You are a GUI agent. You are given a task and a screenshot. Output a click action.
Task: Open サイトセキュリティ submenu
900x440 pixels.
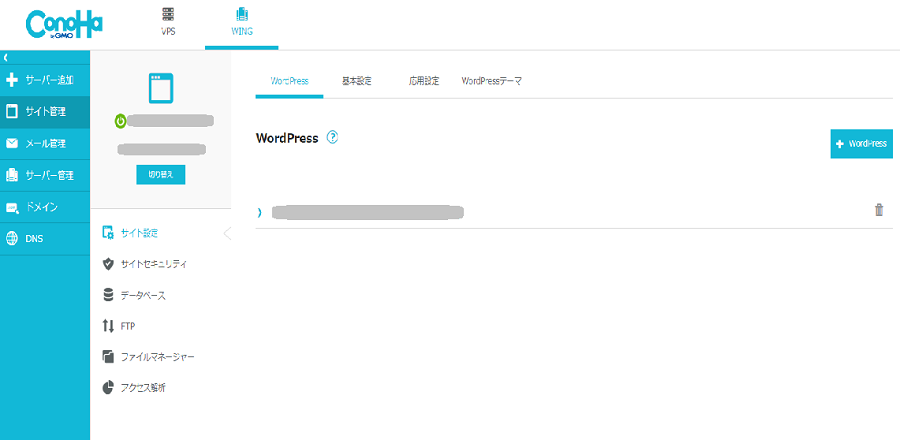click(154, 264)
